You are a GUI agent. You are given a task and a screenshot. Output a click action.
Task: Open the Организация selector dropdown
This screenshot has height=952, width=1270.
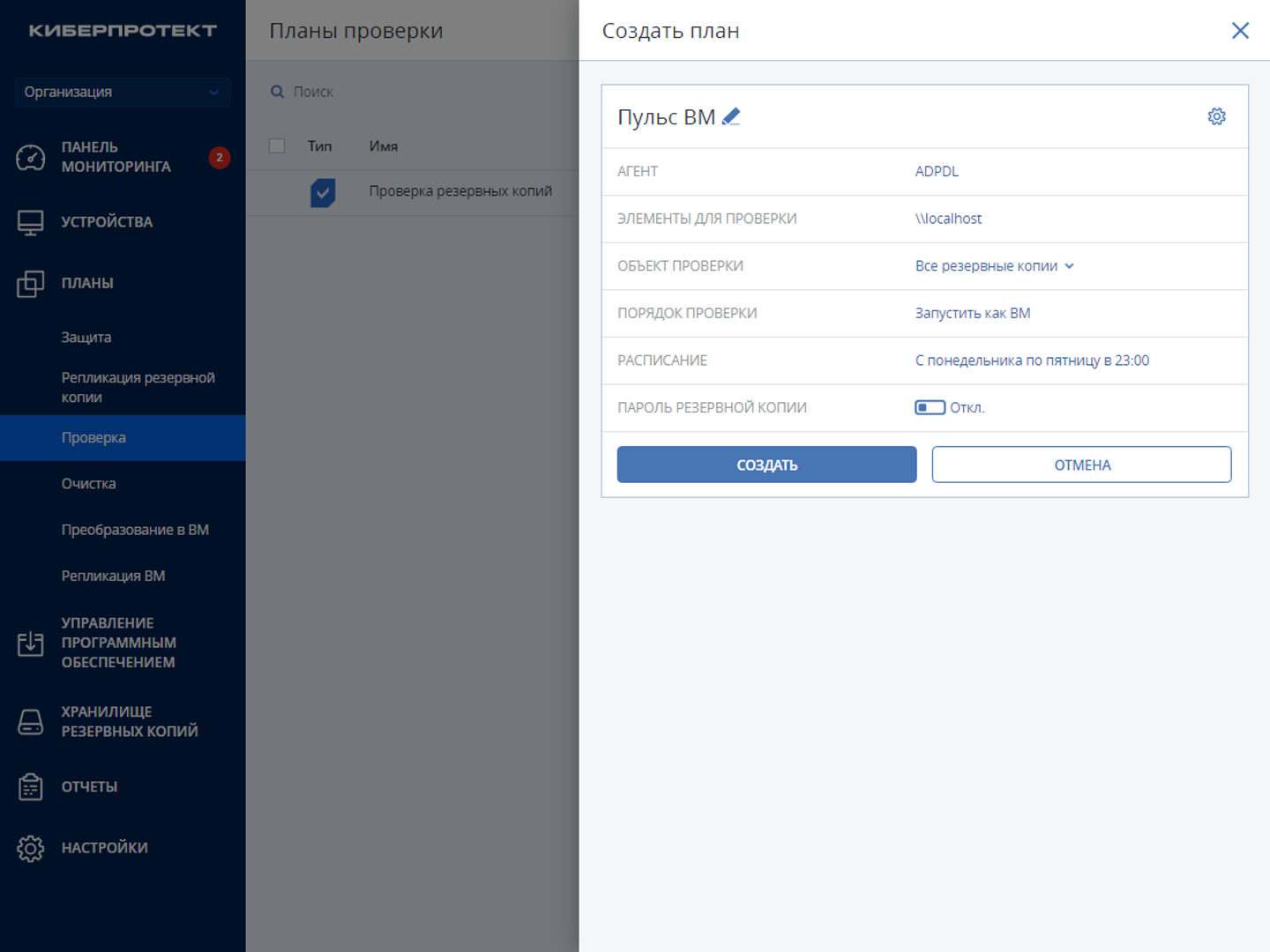point(122,92)
